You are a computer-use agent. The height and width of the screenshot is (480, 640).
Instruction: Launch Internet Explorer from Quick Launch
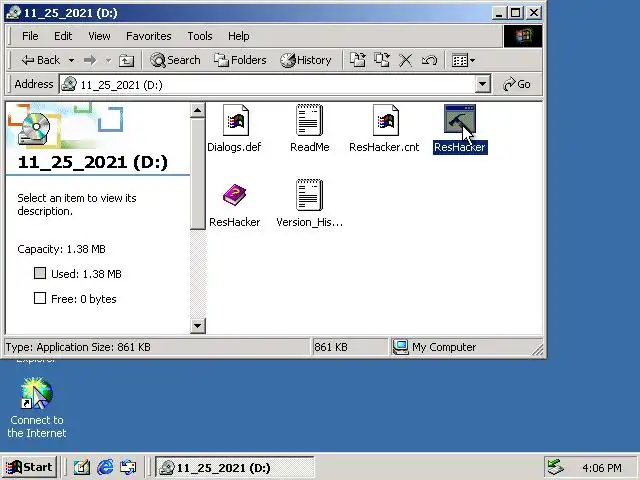point(105,467)
